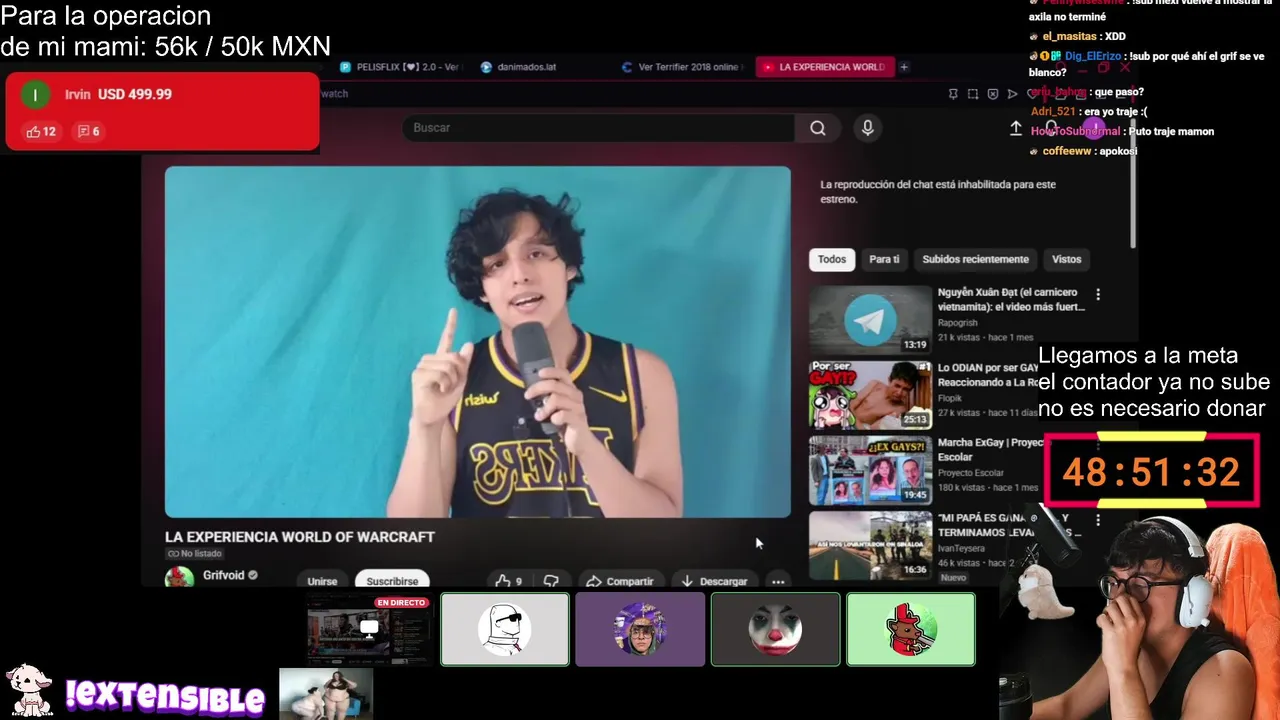The image size is (1280, 720).
Task: Click the search magnifier button
Action: point(817,128)
